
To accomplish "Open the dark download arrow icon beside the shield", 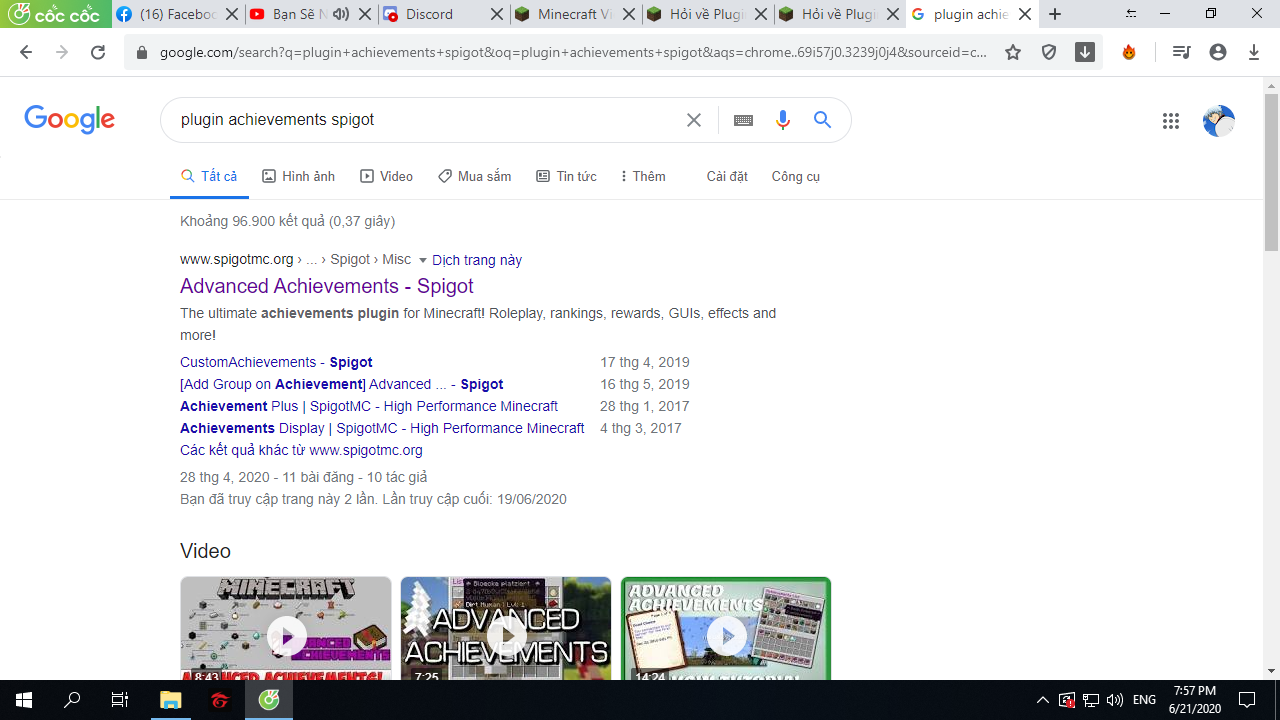I will point(1085,53).
